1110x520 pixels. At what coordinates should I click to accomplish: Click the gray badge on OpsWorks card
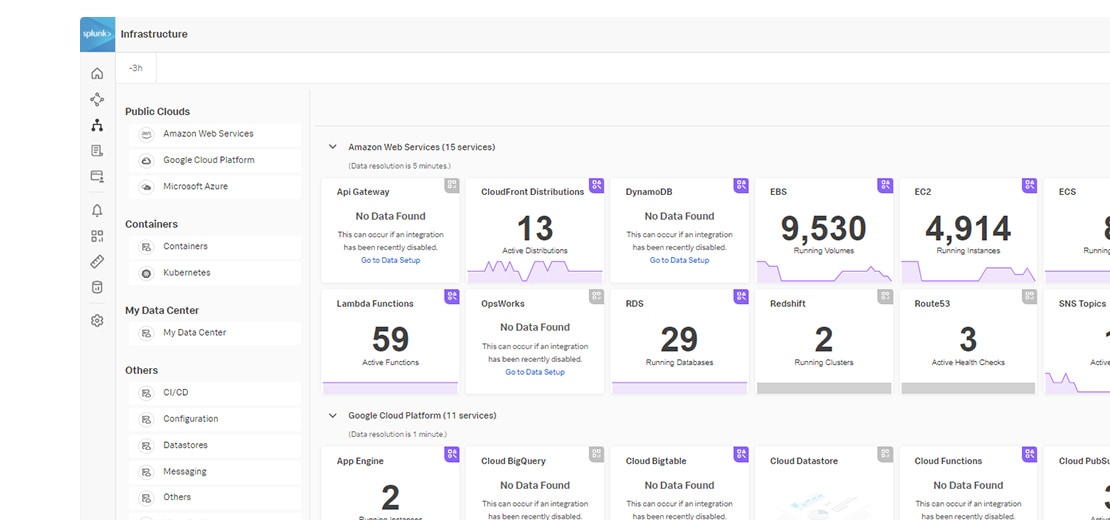click(597, 296)
